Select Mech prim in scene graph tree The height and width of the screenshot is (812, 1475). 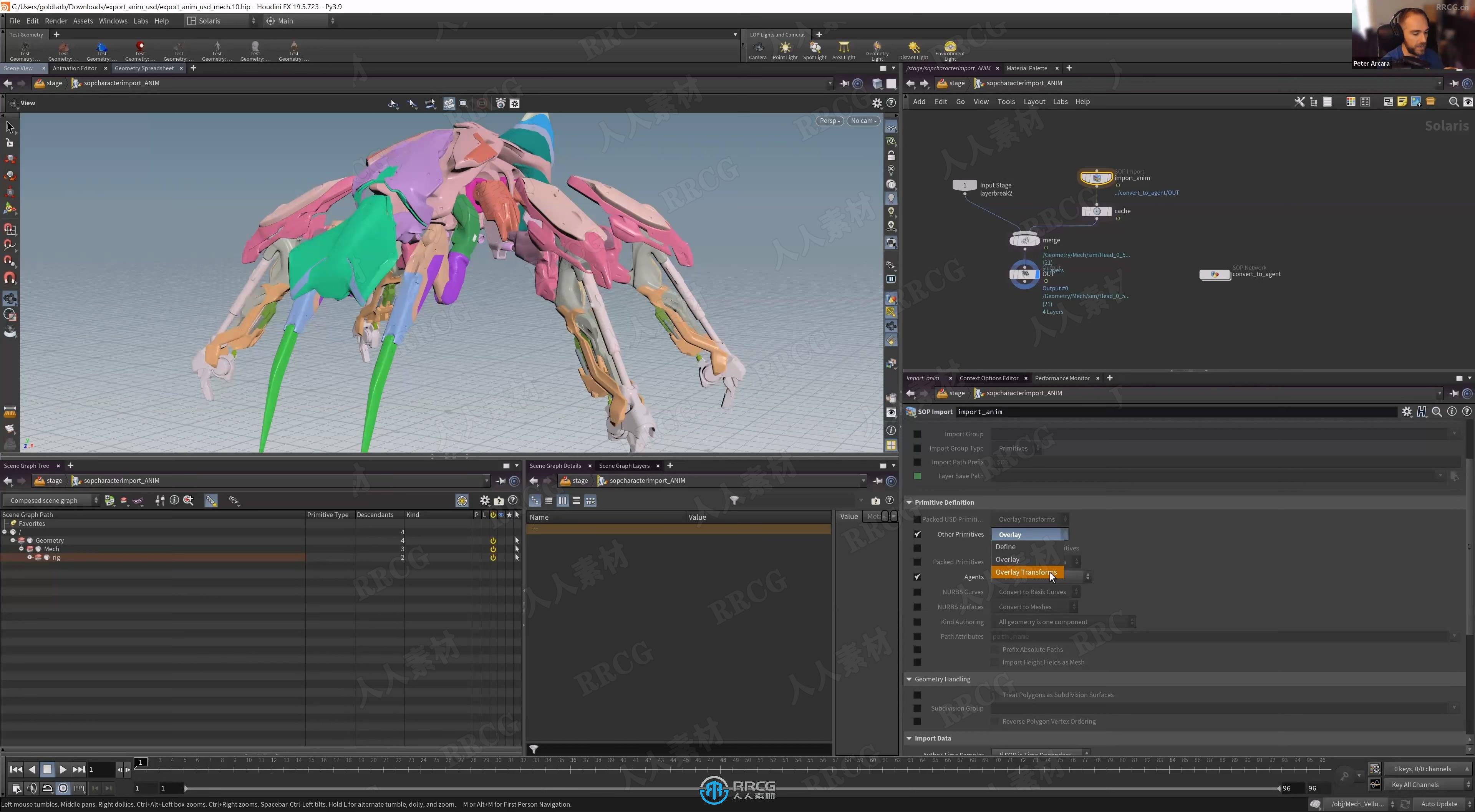click(51, 549)
